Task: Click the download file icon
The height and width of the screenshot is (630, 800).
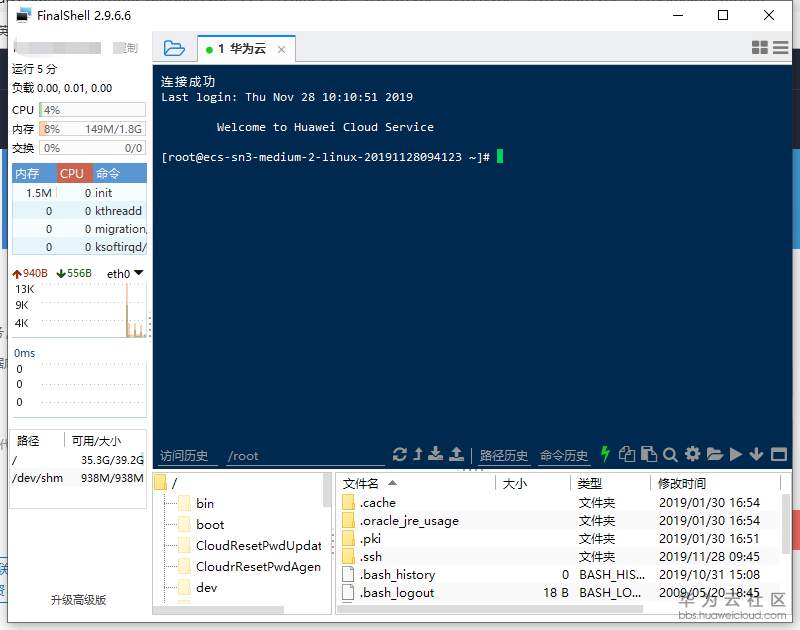Action: (435, 454)
